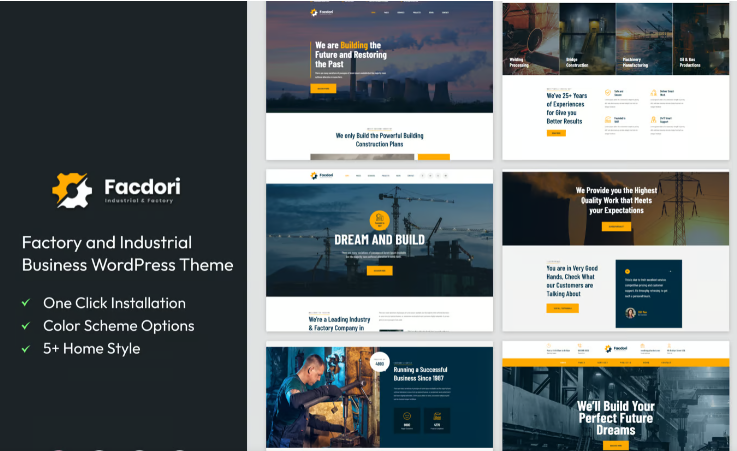
Task: Click the checkmark beside One Click Installation
Action: tap(26, 303)
